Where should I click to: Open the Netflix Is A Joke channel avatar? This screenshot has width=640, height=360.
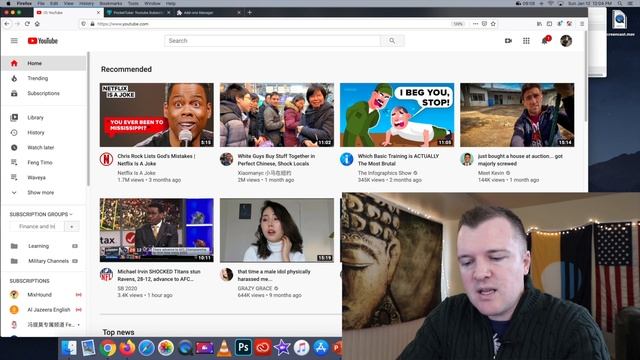107,159
